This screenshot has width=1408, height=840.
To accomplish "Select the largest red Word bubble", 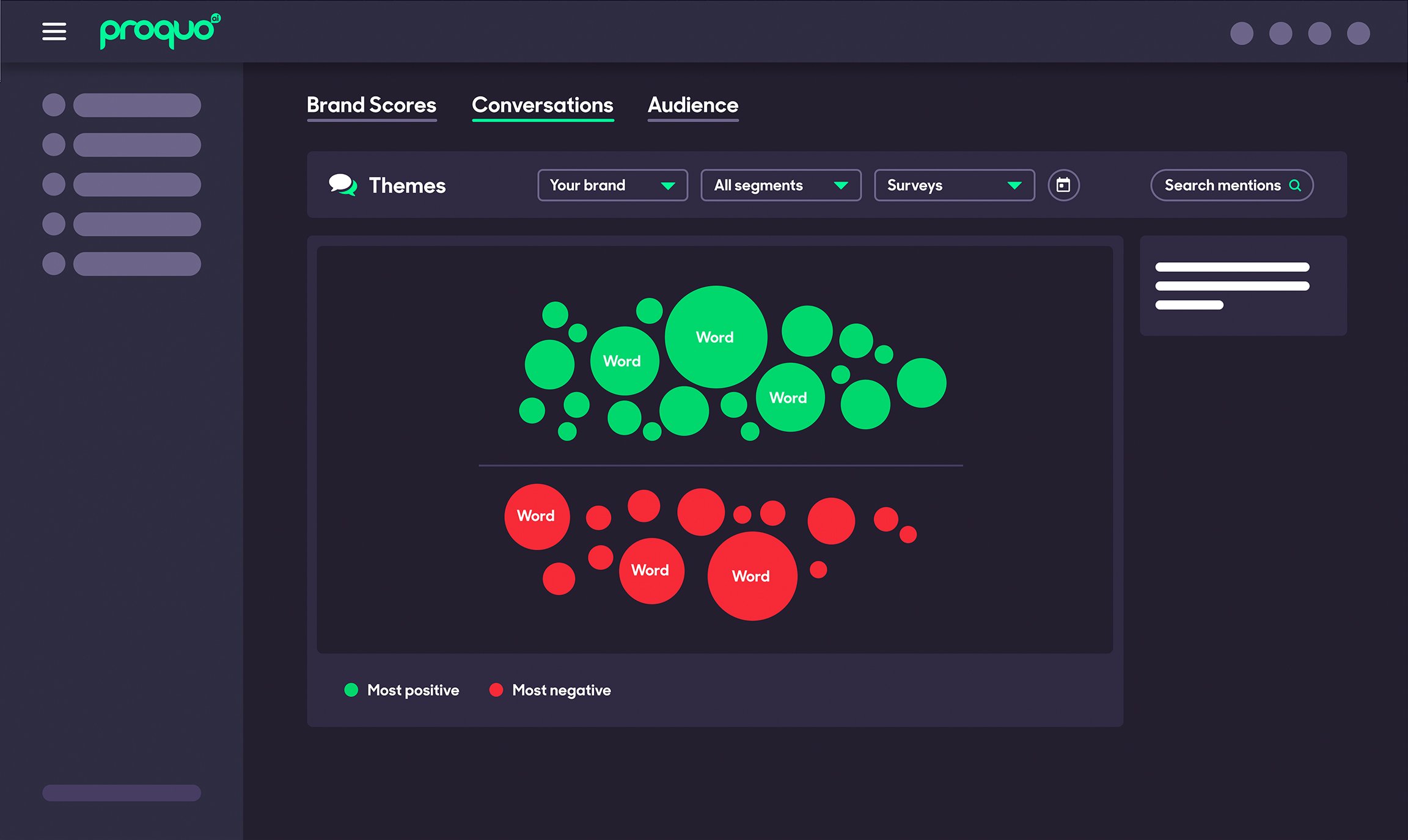I will pyautogui.click(x=752, y=576).
